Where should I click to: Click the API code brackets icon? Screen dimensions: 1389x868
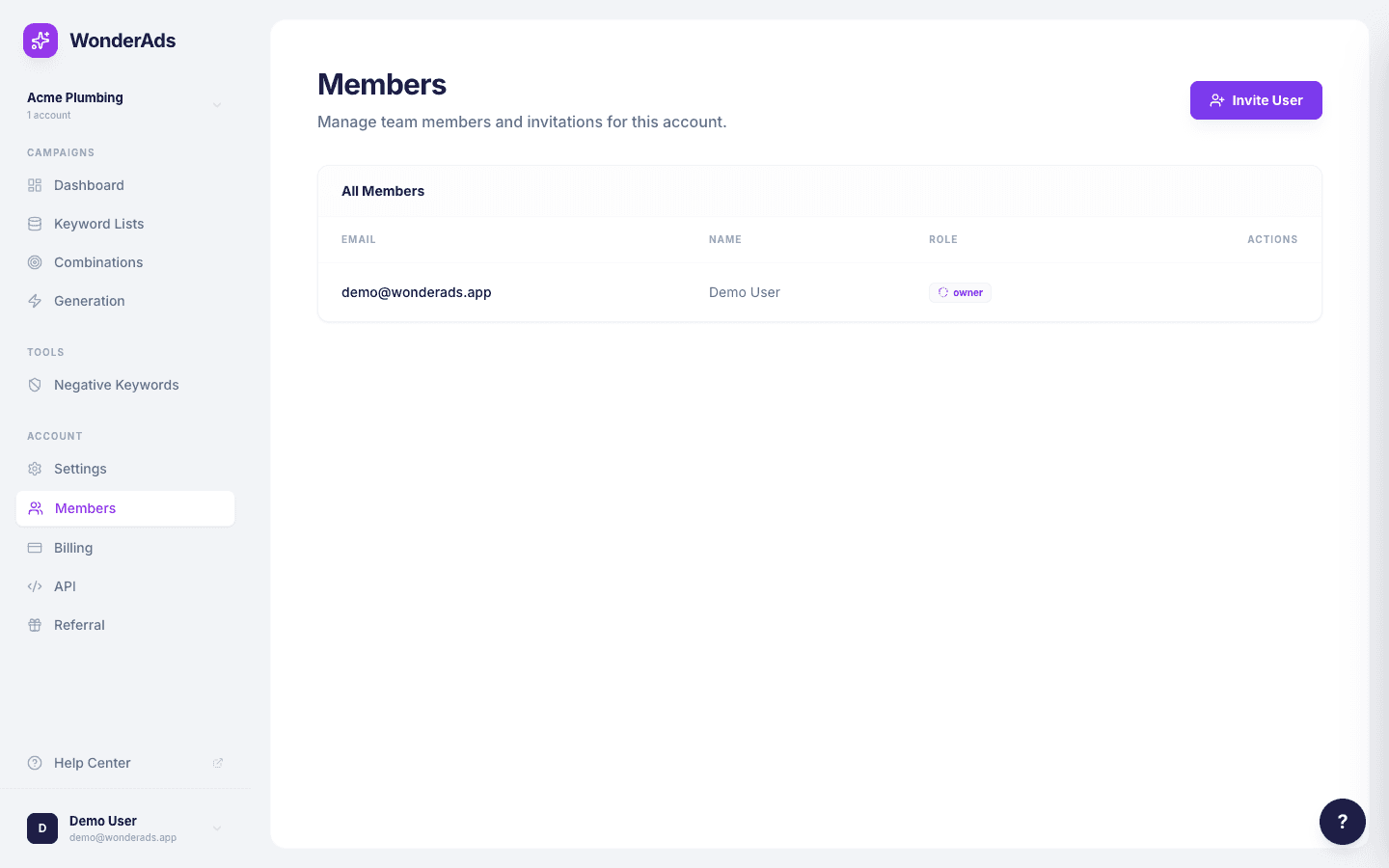(x=35, y=586)
